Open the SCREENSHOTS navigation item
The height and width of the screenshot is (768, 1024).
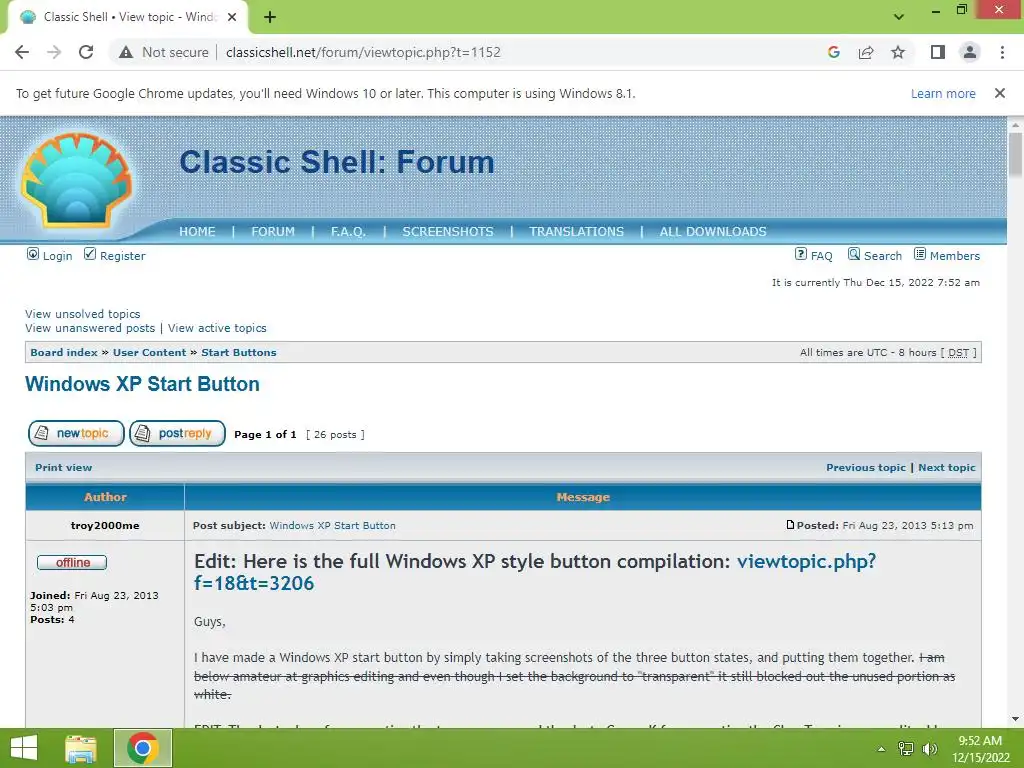point(448,232)
